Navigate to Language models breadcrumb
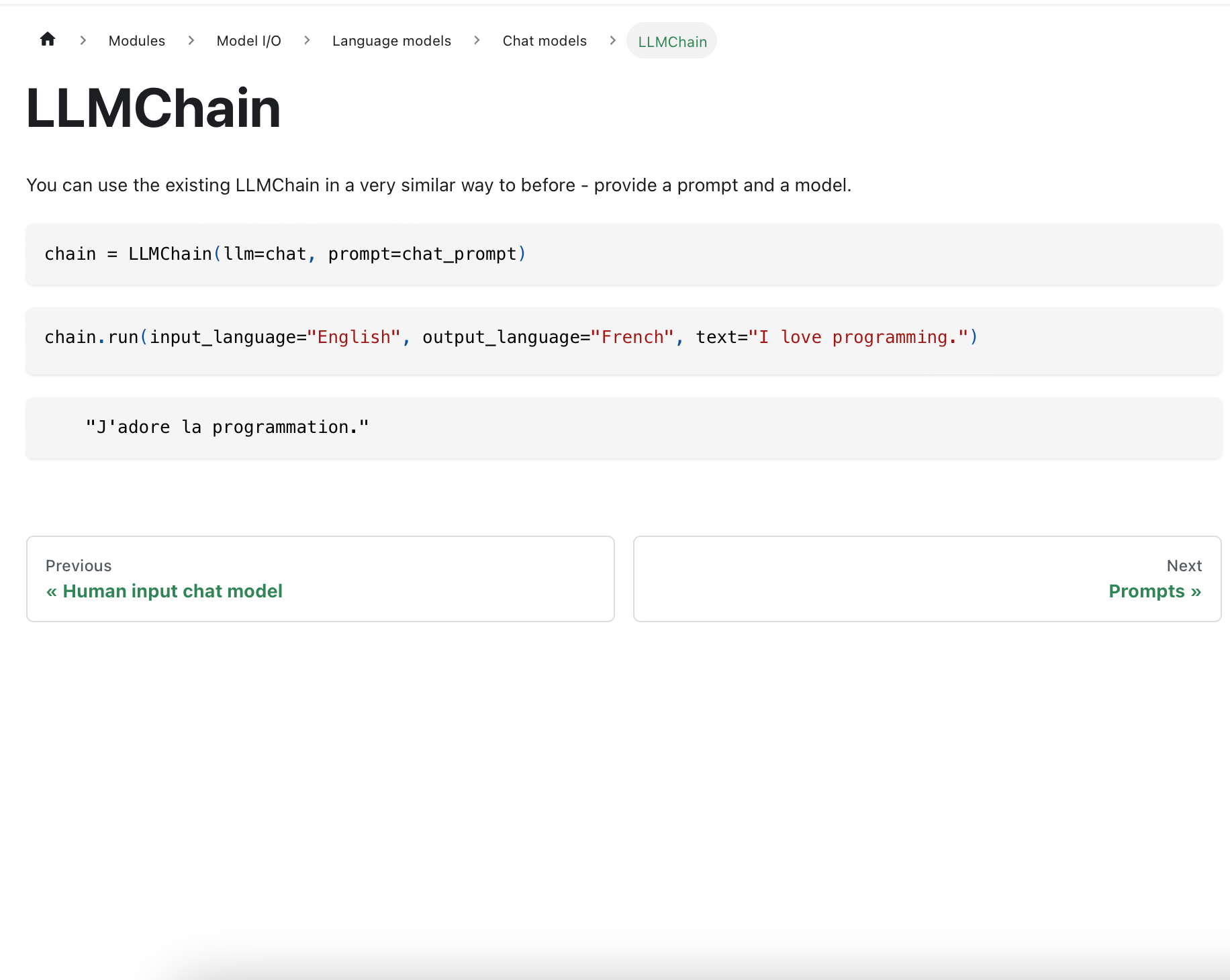 coord(391,41)
